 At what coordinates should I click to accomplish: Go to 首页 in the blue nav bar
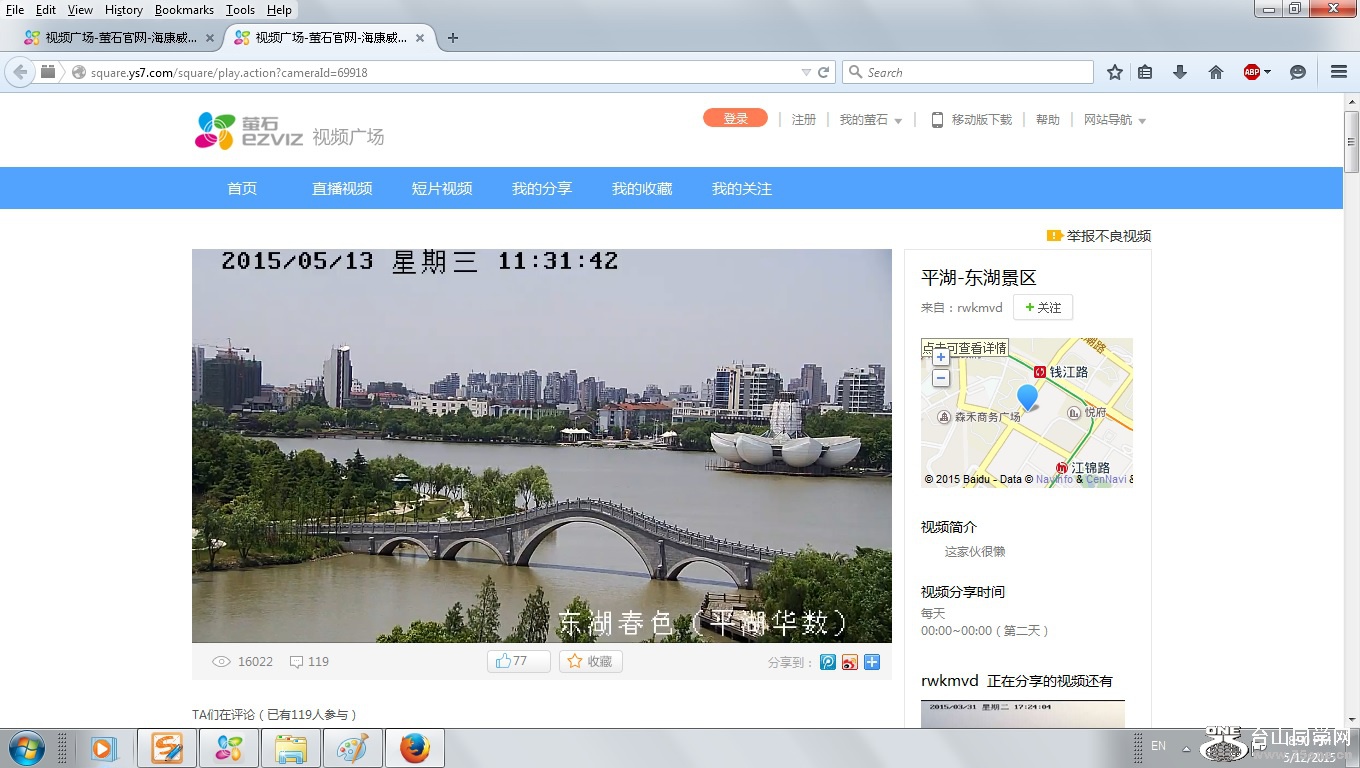(x=242, y=188)
